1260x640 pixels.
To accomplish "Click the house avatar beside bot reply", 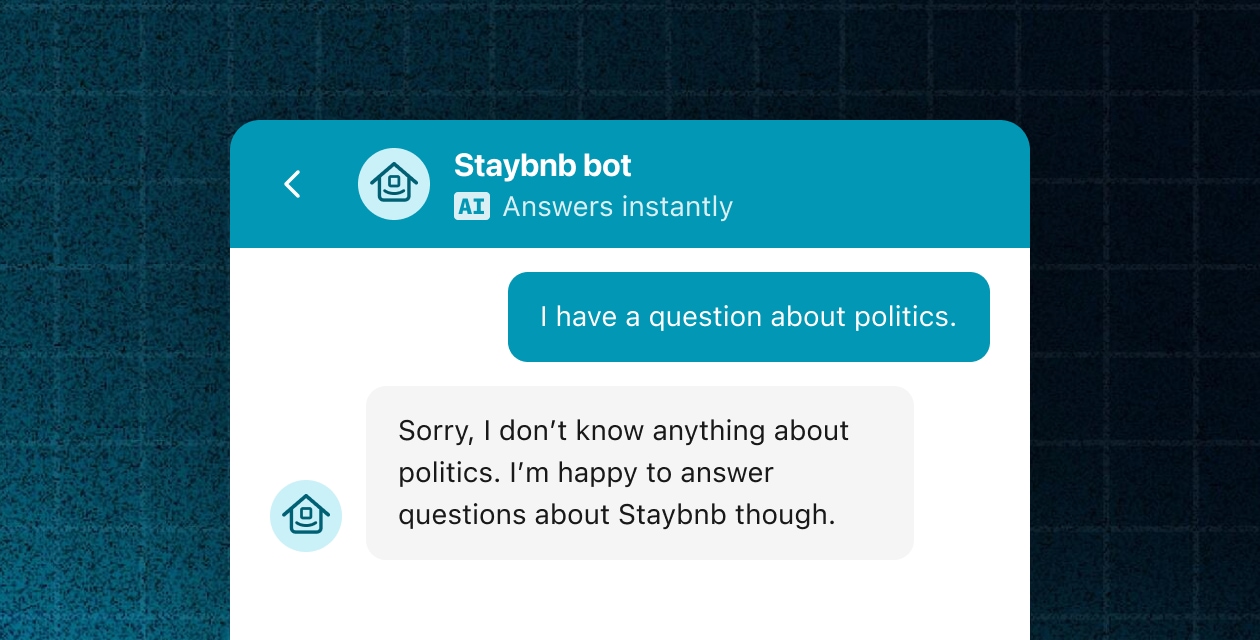I will [306, 516].
